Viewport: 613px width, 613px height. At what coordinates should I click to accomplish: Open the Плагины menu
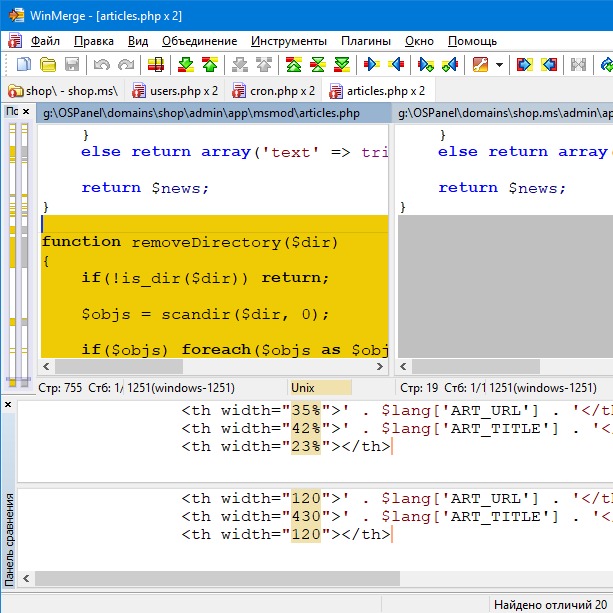tap(365, 41)
